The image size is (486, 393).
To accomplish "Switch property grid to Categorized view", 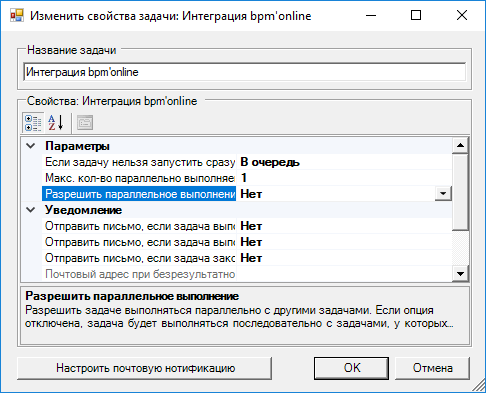I will pyautogui.click(x=33, y=122).
